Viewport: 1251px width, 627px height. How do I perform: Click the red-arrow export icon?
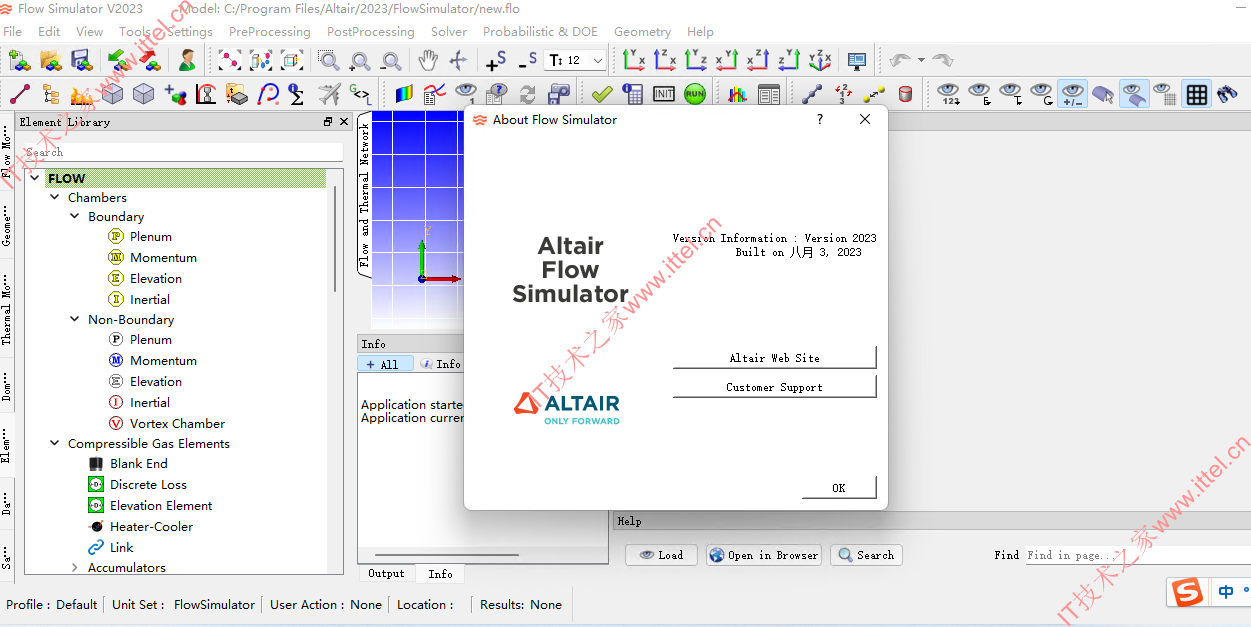[150, 60]
